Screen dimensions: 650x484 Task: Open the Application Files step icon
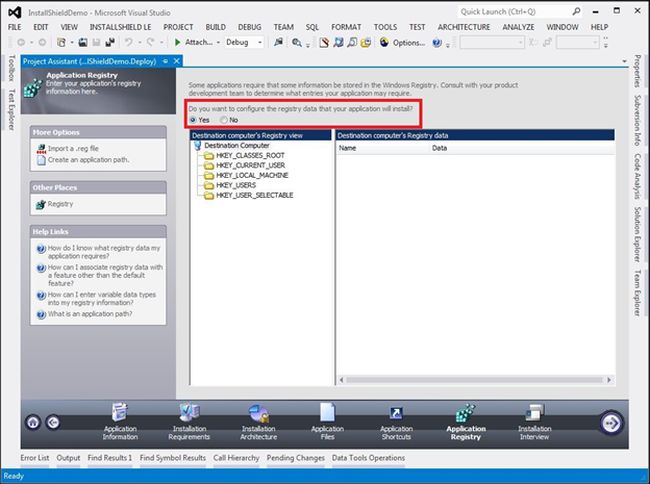point(327,412)
